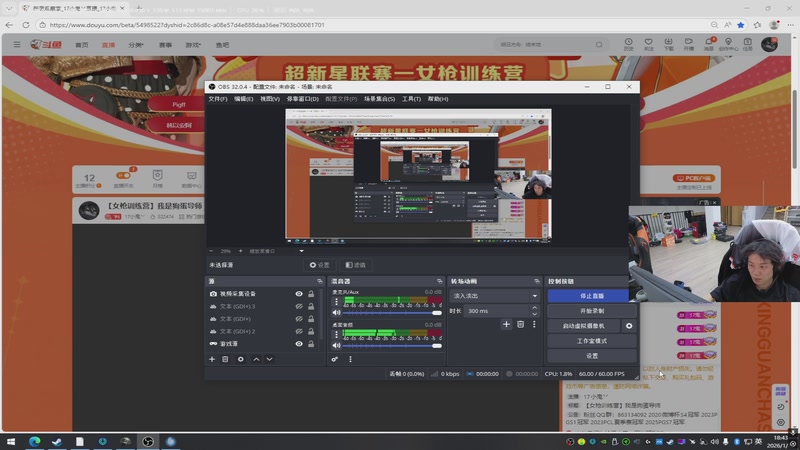This screenshot has width=800, height=450.
Task: Add a new source with the plus icon
Action: (212, 359)
